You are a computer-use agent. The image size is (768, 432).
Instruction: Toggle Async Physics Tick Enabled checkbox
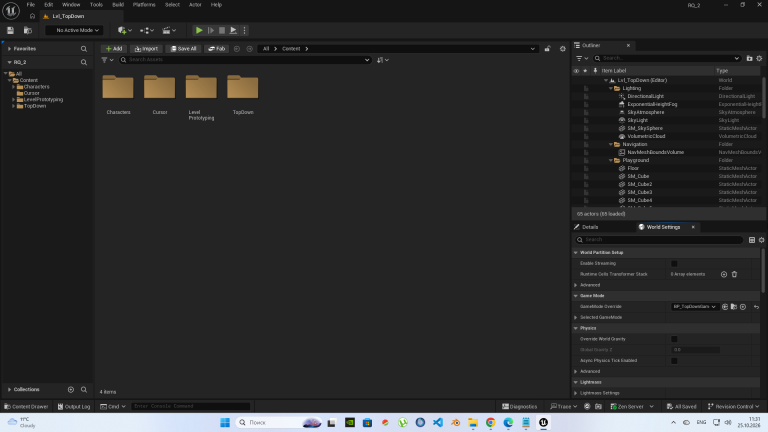pos(674,360)
